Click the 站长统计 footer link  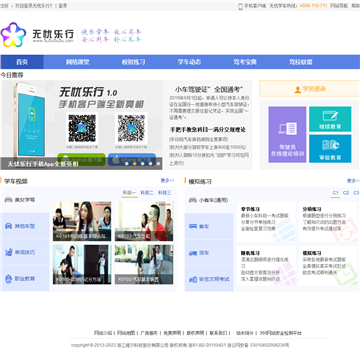coord(245,333)
